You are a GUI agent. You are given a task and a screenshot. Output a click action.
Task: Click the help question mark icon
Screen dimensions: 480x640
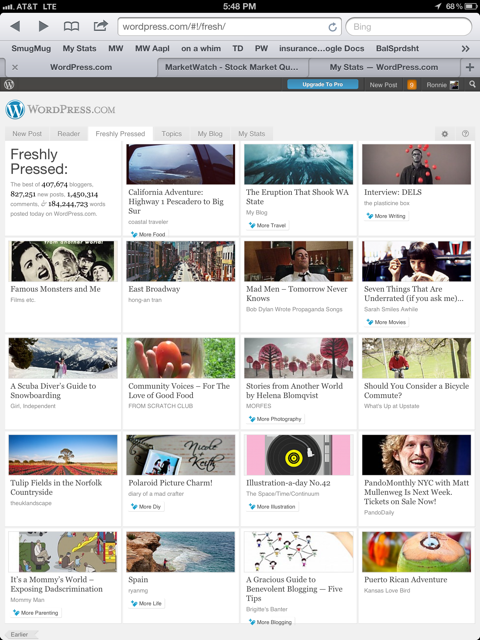coord(465,133)
